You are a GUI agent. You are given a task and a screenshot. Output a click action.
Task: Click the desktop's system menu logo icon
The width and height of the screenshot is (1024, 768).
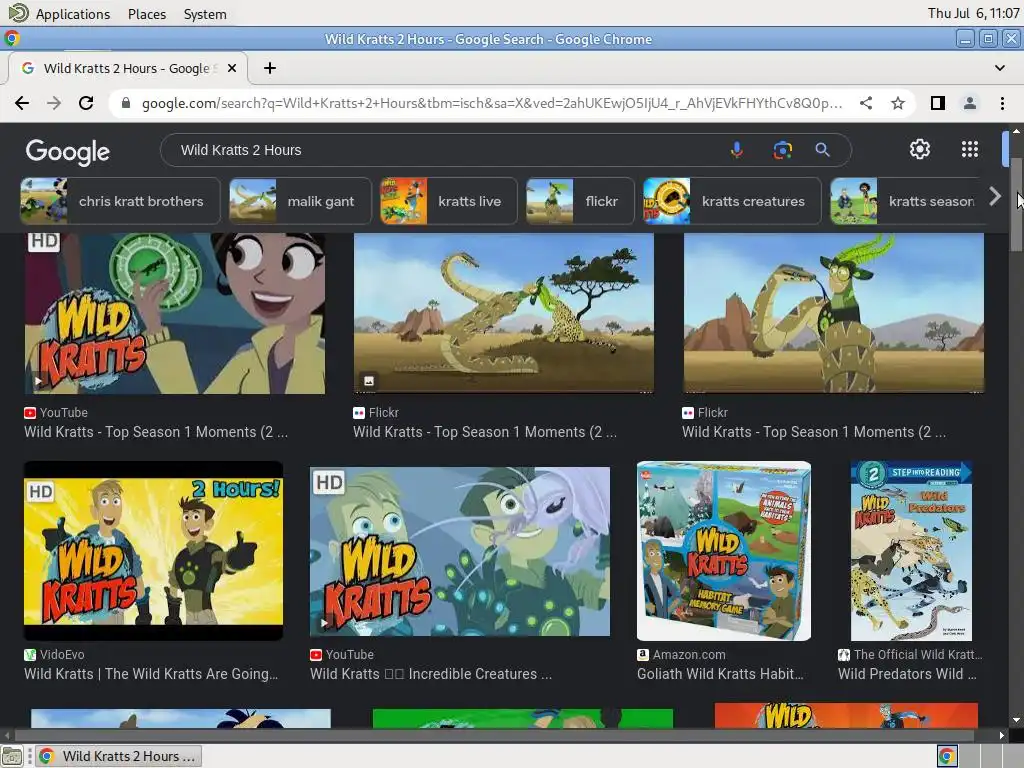pos(18,13)
